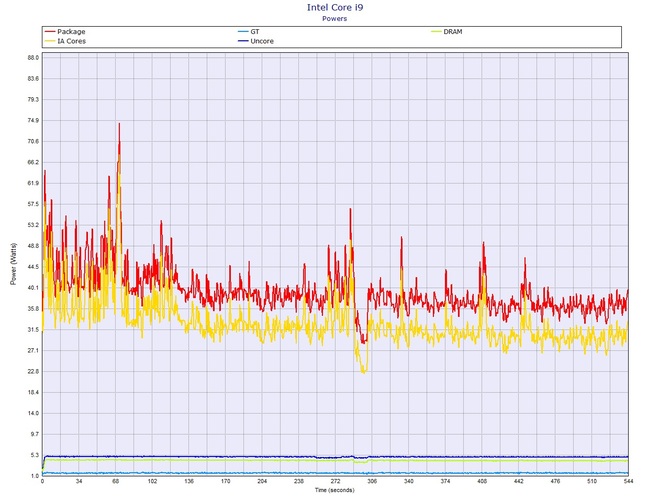670x502 pixels.
Task: Click the 57.5 power axis value
Action: 34,204
